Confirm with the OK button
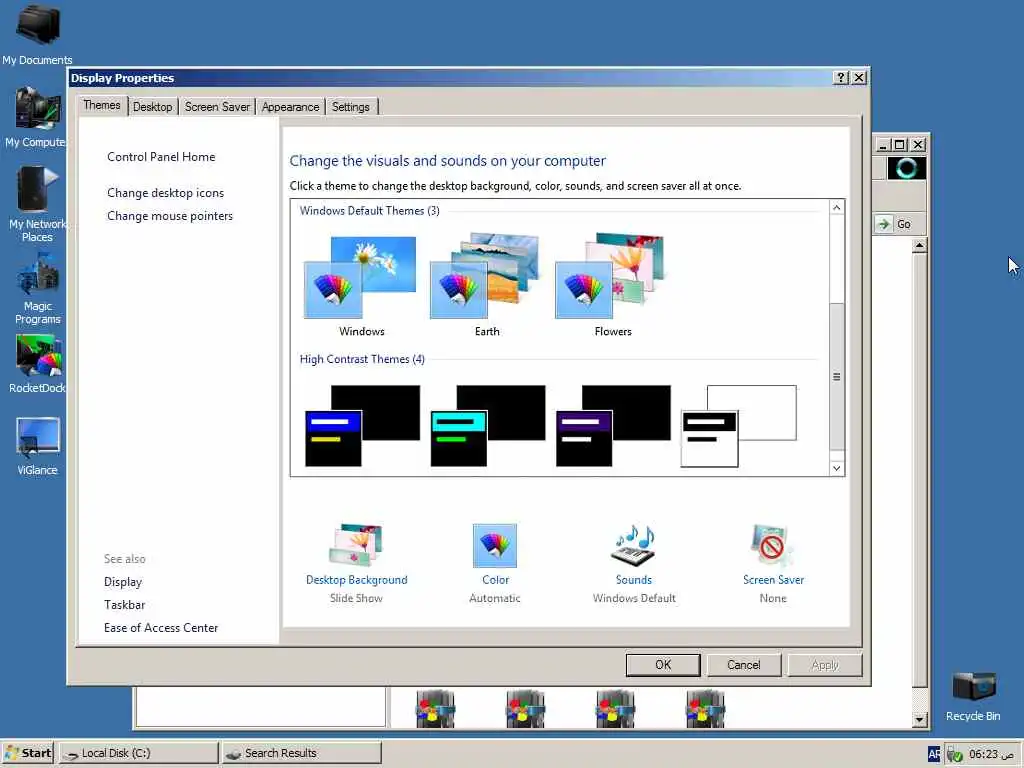The height and width of the screenshot is (768, 1024). [663, 665]
